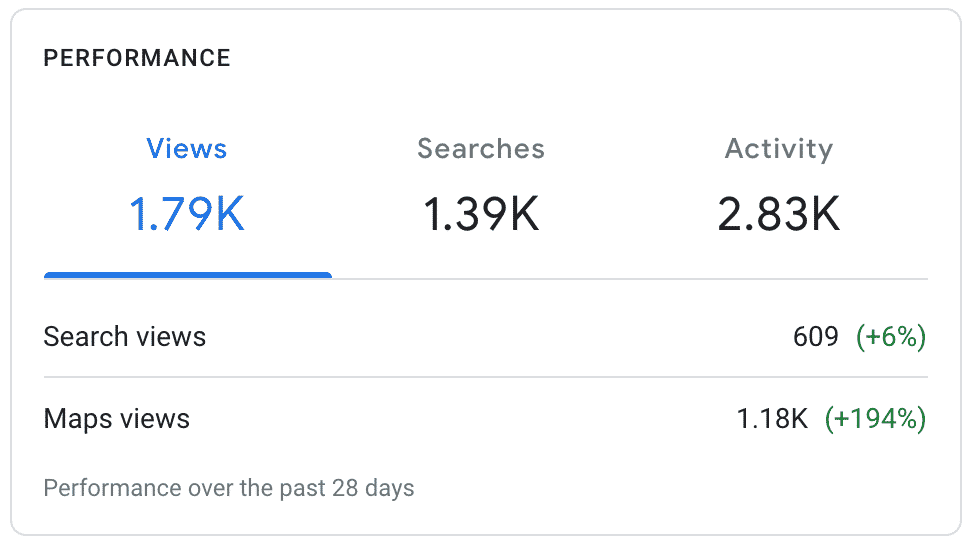Click the blue active tab underline
Image resolution: width=970 pixels, height=544 pixels.
[x=188, y=275]
